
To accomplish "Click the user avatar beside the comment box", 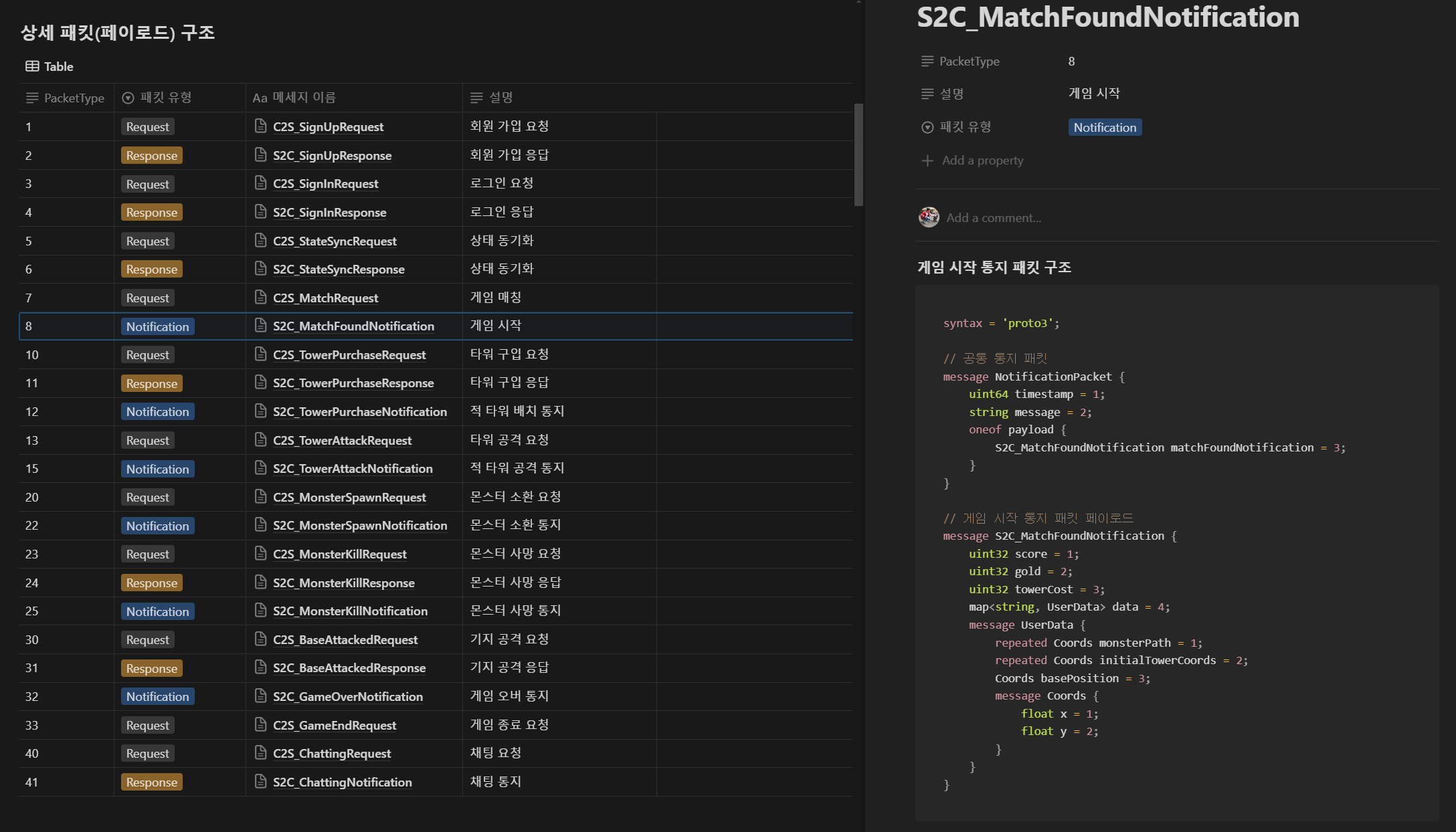I will tap(929, 217).
